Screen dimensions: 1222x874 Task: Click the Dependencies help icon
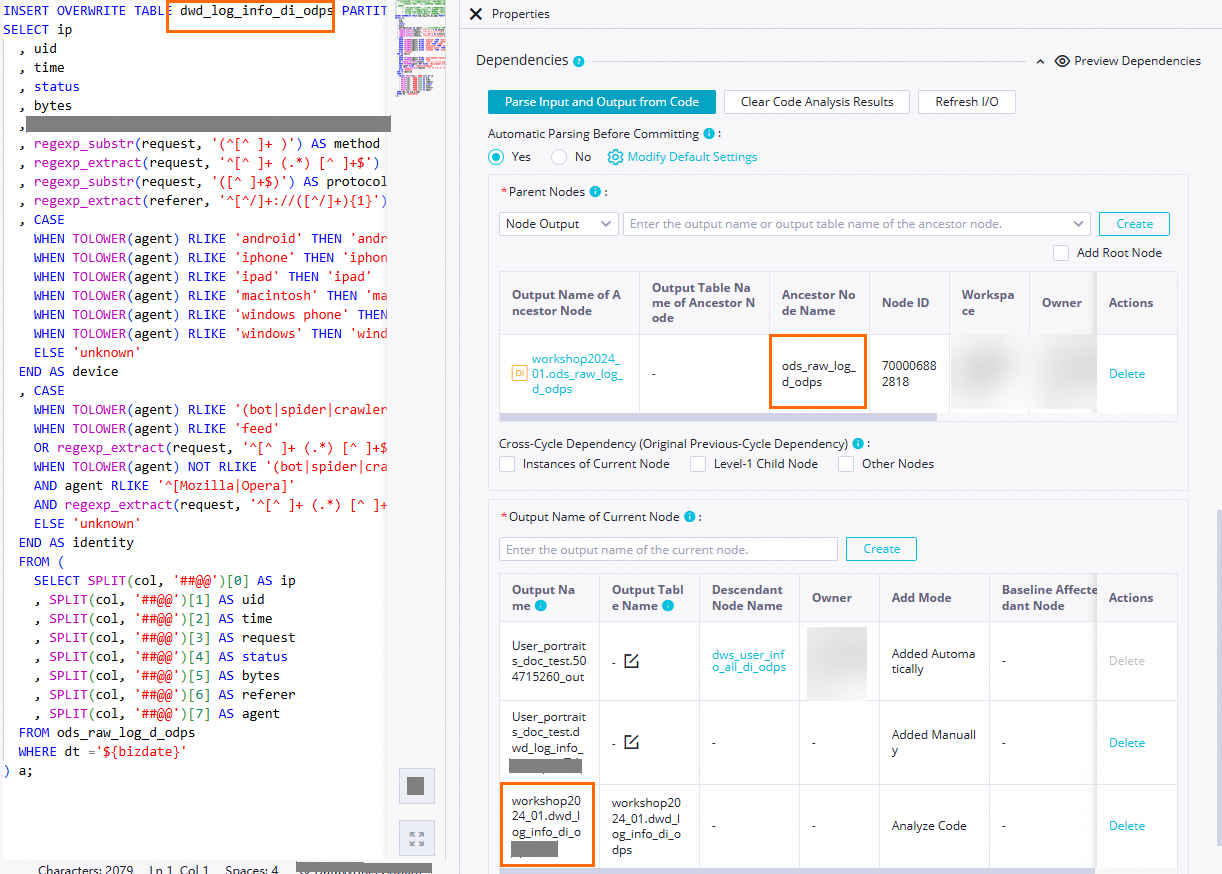(x=579, y=61)
